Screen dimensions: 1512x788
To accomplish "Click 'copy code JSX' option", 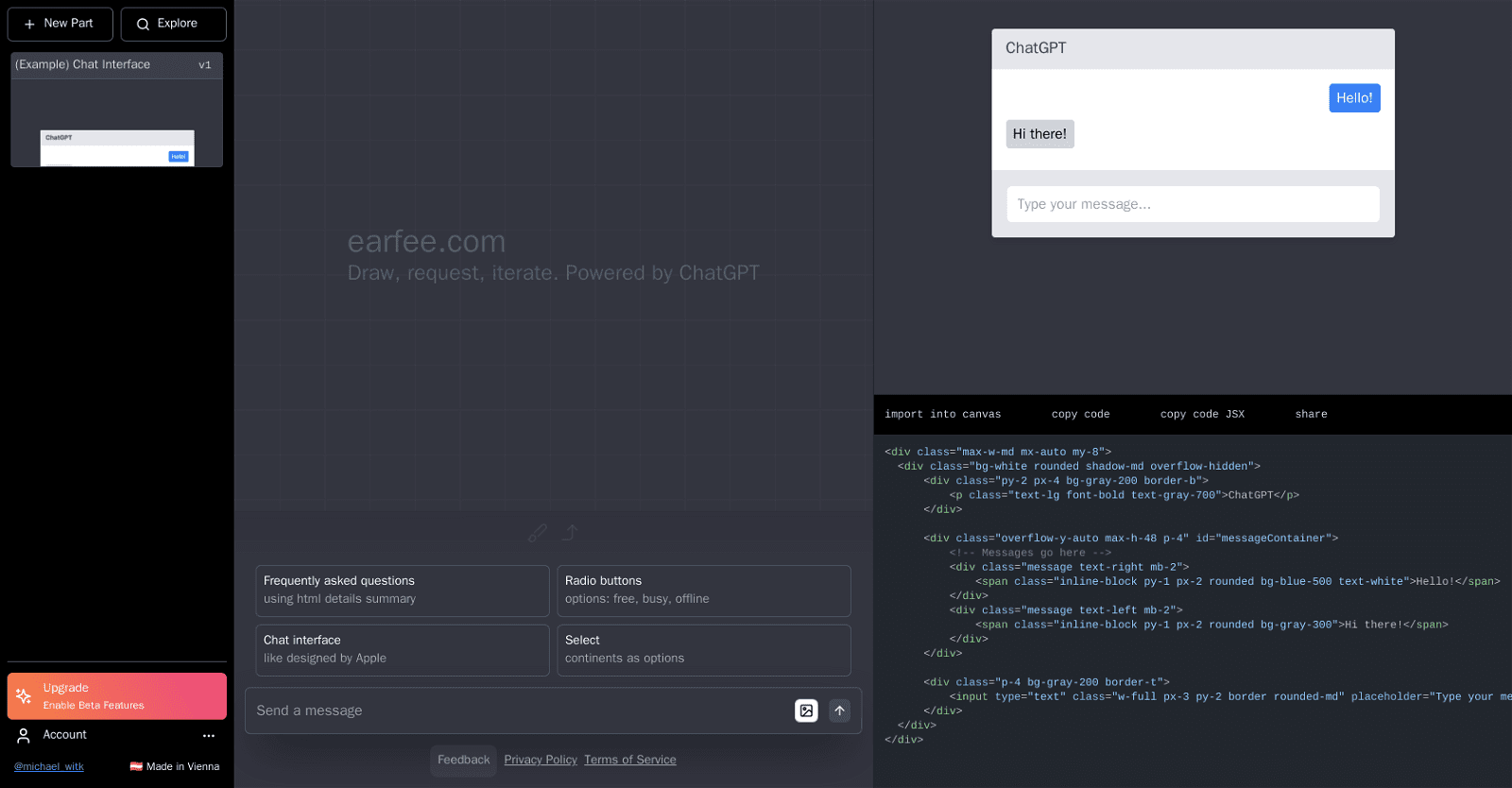I will [x=1202, y=414].
